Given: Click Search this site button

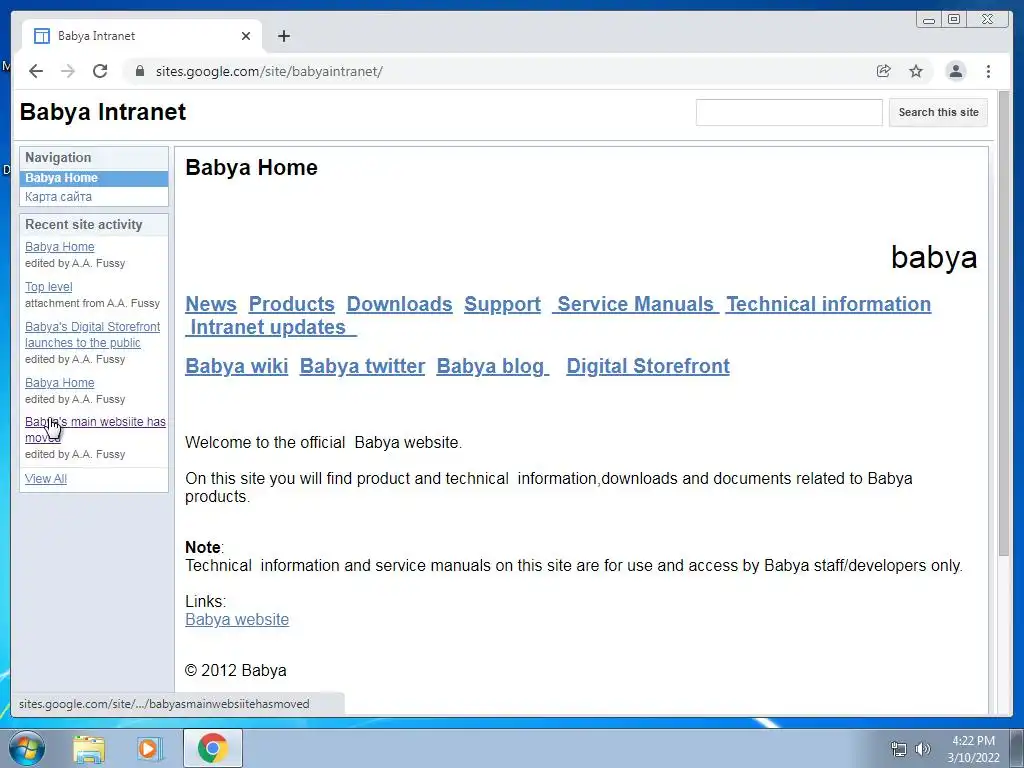Looking at the screenshot, I should point(938,112).
